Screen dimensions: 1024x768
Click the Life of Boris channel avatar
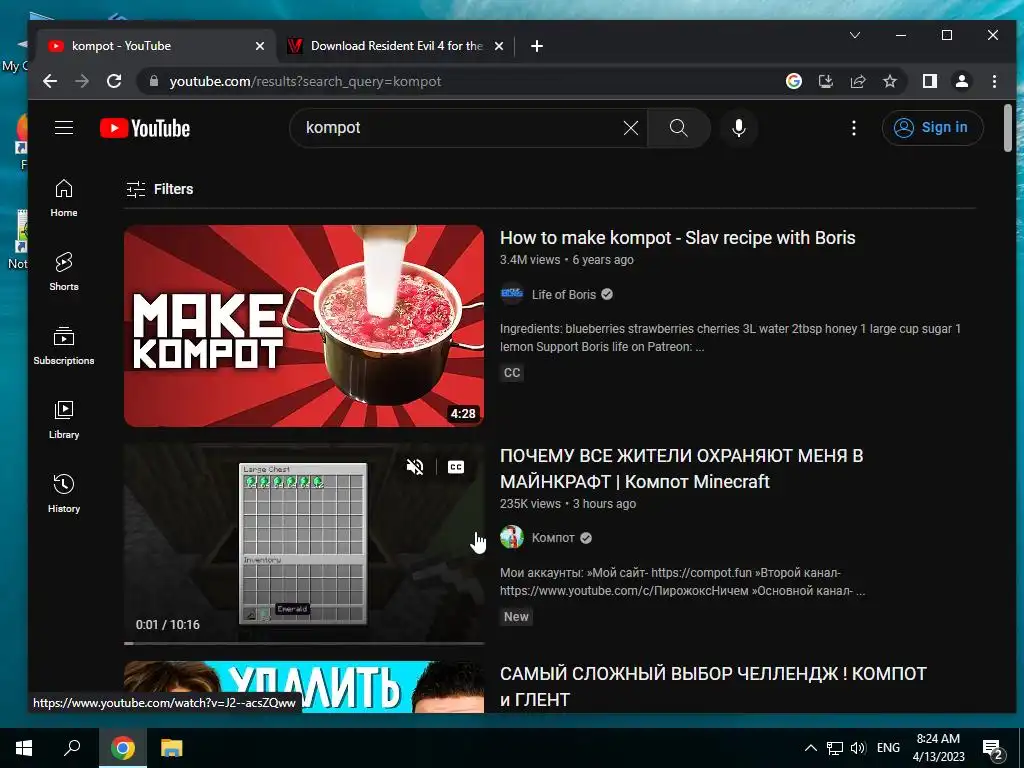512,294
